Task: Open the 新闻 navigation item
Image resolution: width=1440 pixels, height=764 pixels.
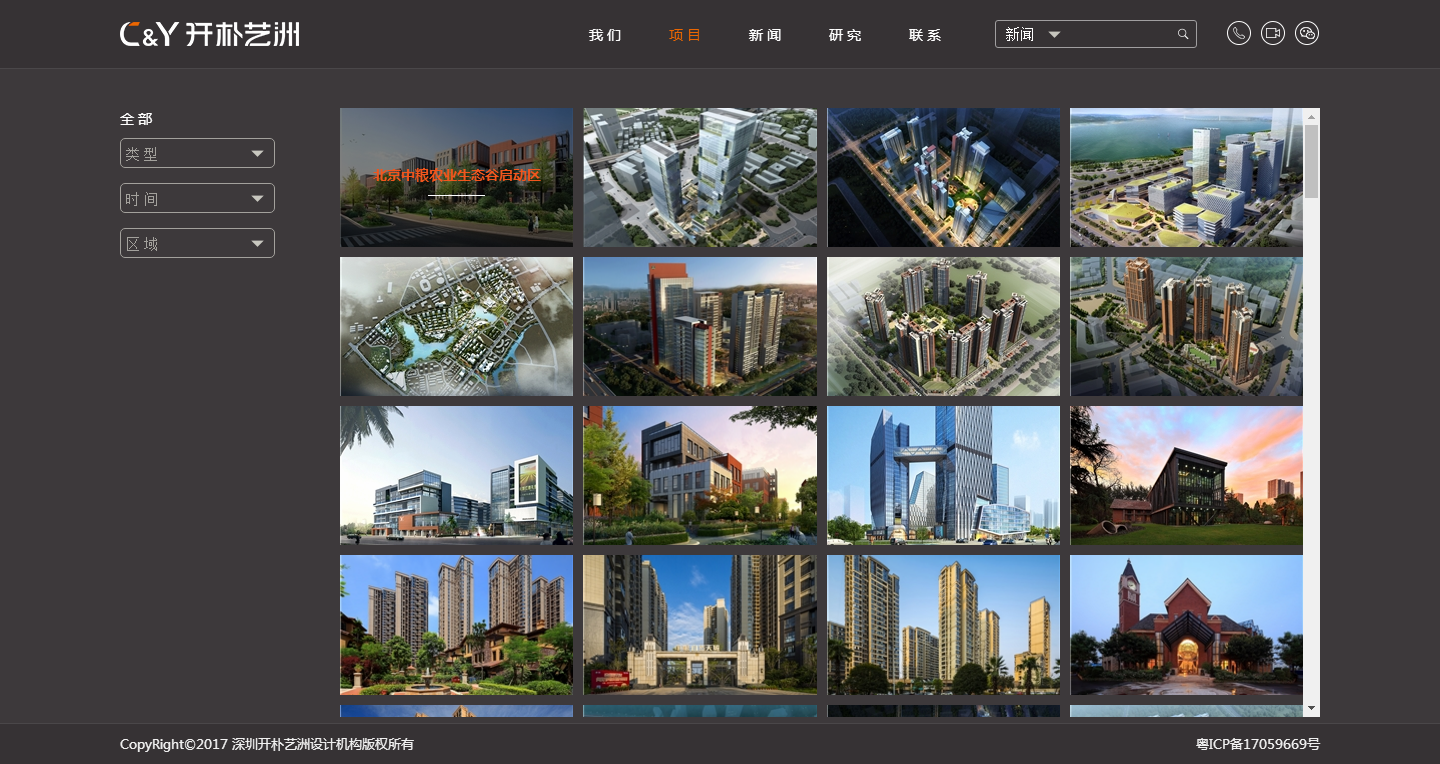Action: [x=765, y=35]
